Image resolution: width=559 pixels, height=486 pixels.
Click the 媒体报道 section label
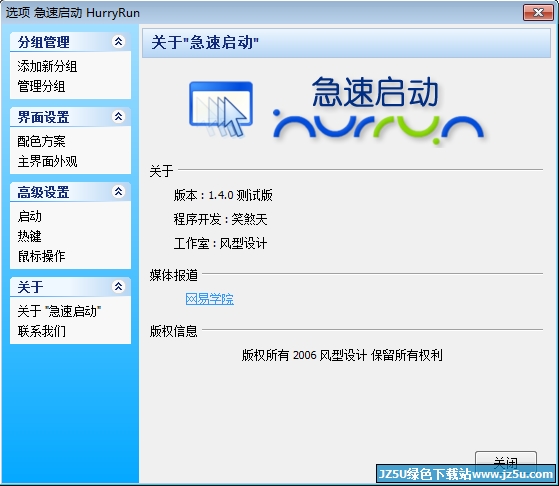tap(174, 275)
